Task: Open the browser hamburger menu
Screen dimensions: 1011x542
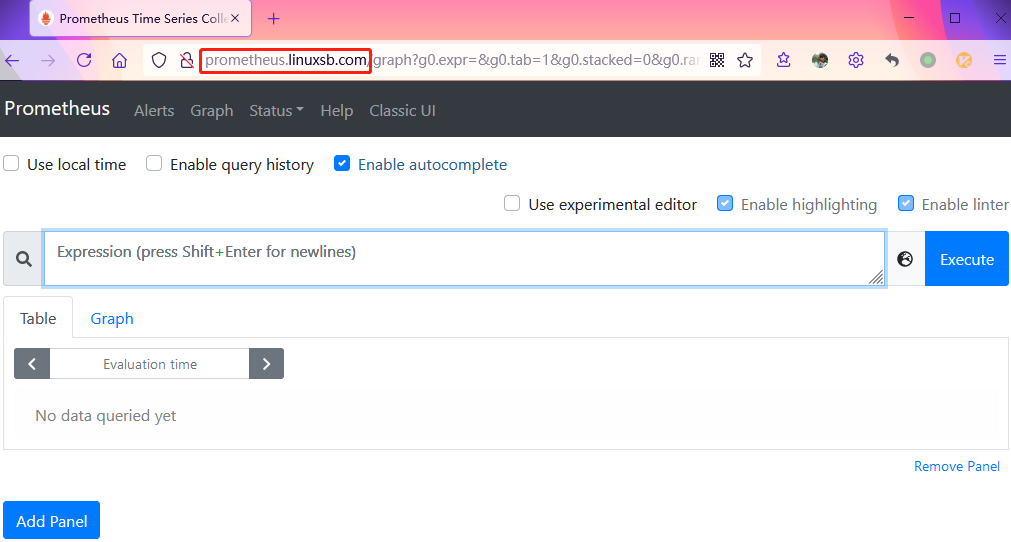Action: (x=1000, y=60)
